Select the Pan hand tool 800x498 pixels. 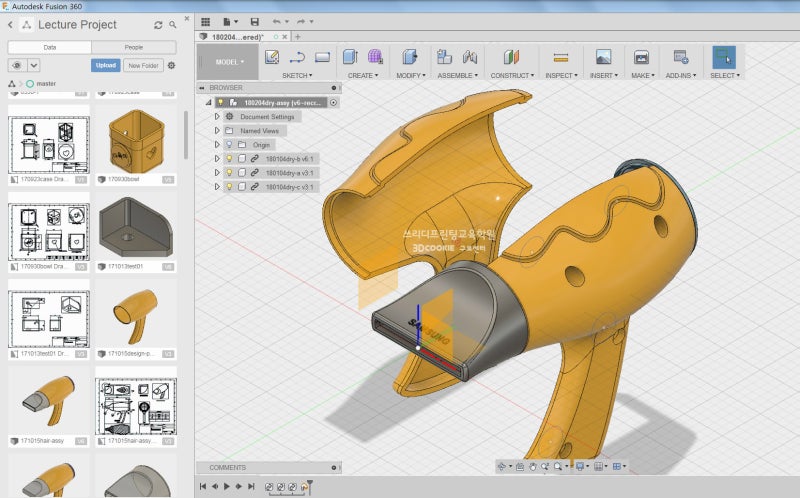532,466
